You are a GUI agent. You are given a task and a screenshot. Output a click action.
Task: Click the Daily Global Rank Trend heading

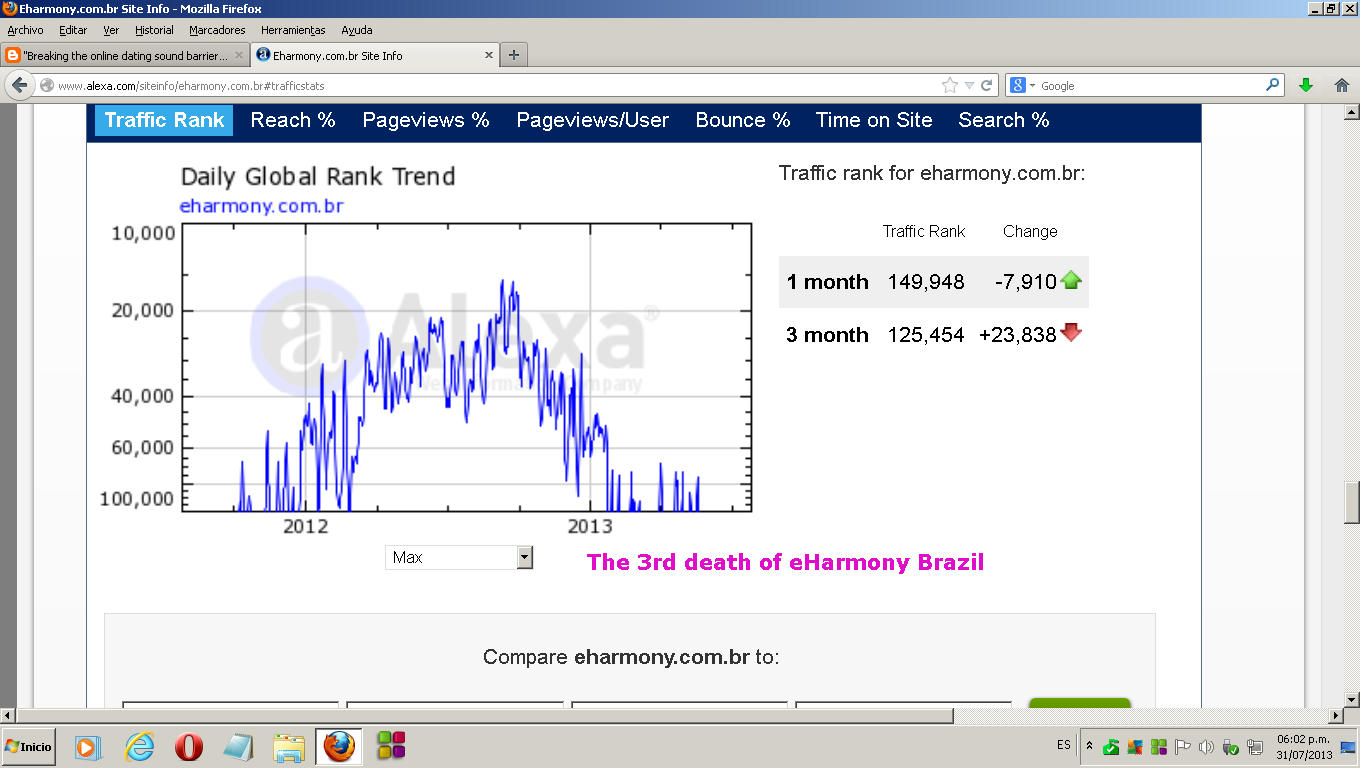pyautogui.click(x=318, y=177)
